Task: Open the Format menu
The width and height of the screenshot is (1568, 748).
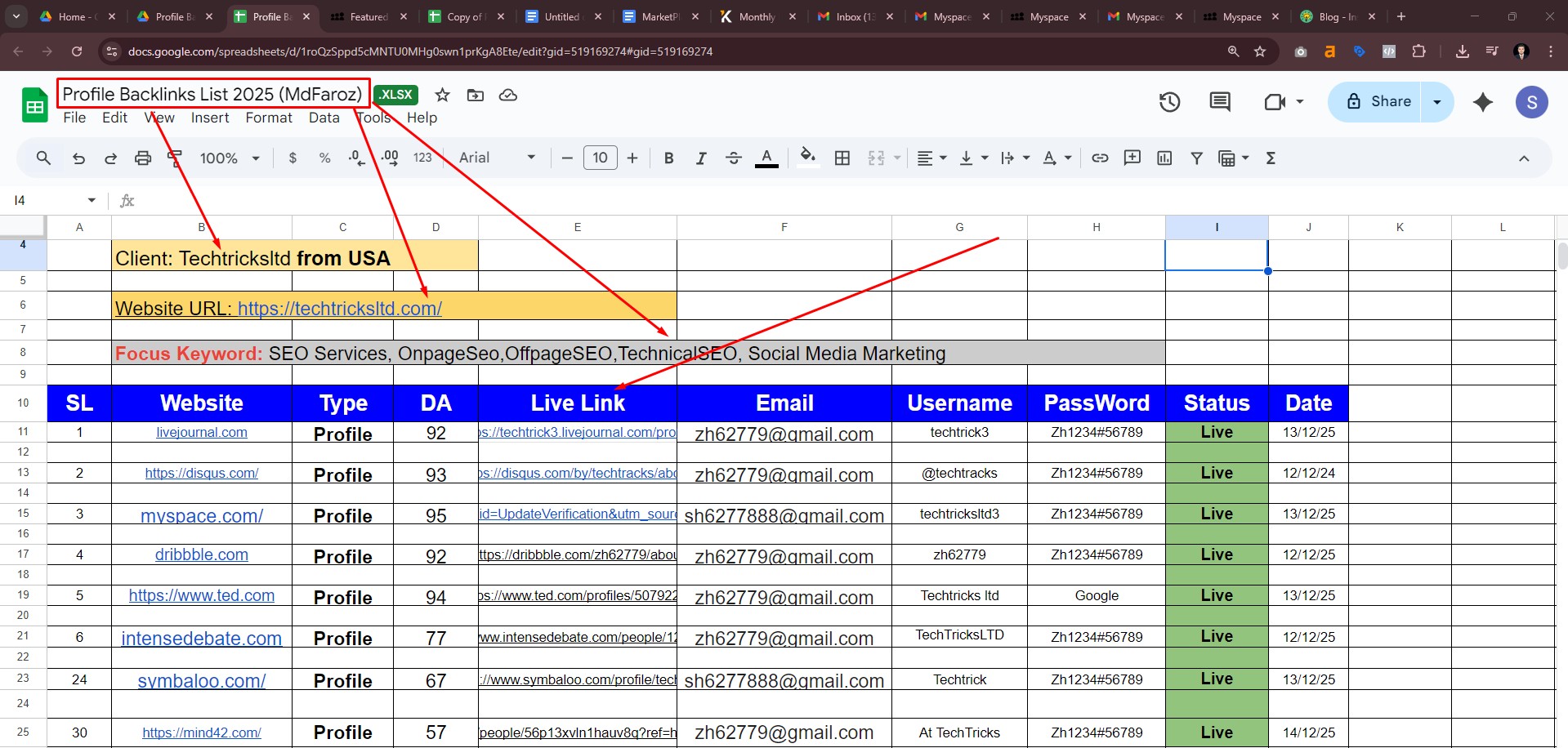Action: (269, 118)
